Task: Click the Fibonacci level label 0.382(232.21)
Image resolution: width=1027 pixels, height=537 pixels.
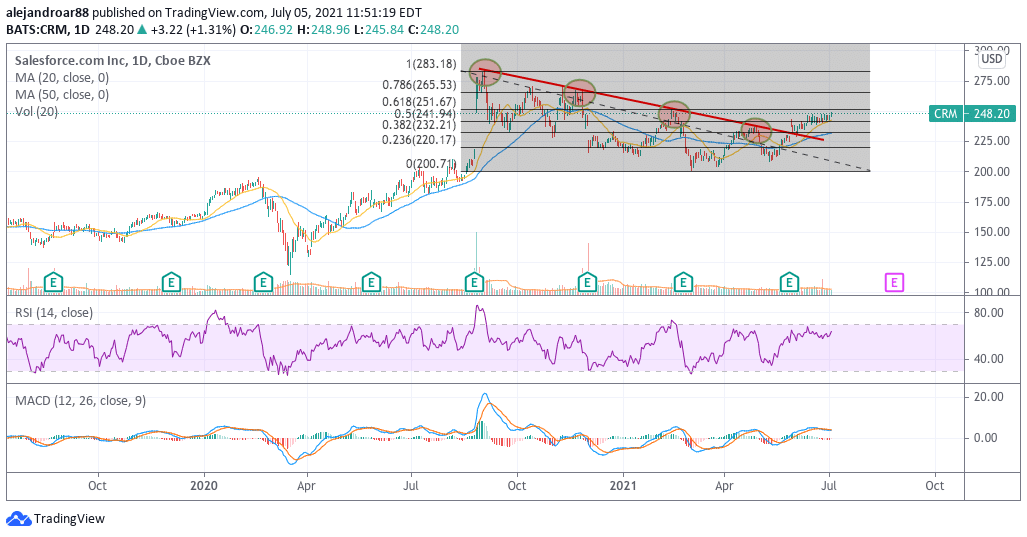Action: click(419, 124)
